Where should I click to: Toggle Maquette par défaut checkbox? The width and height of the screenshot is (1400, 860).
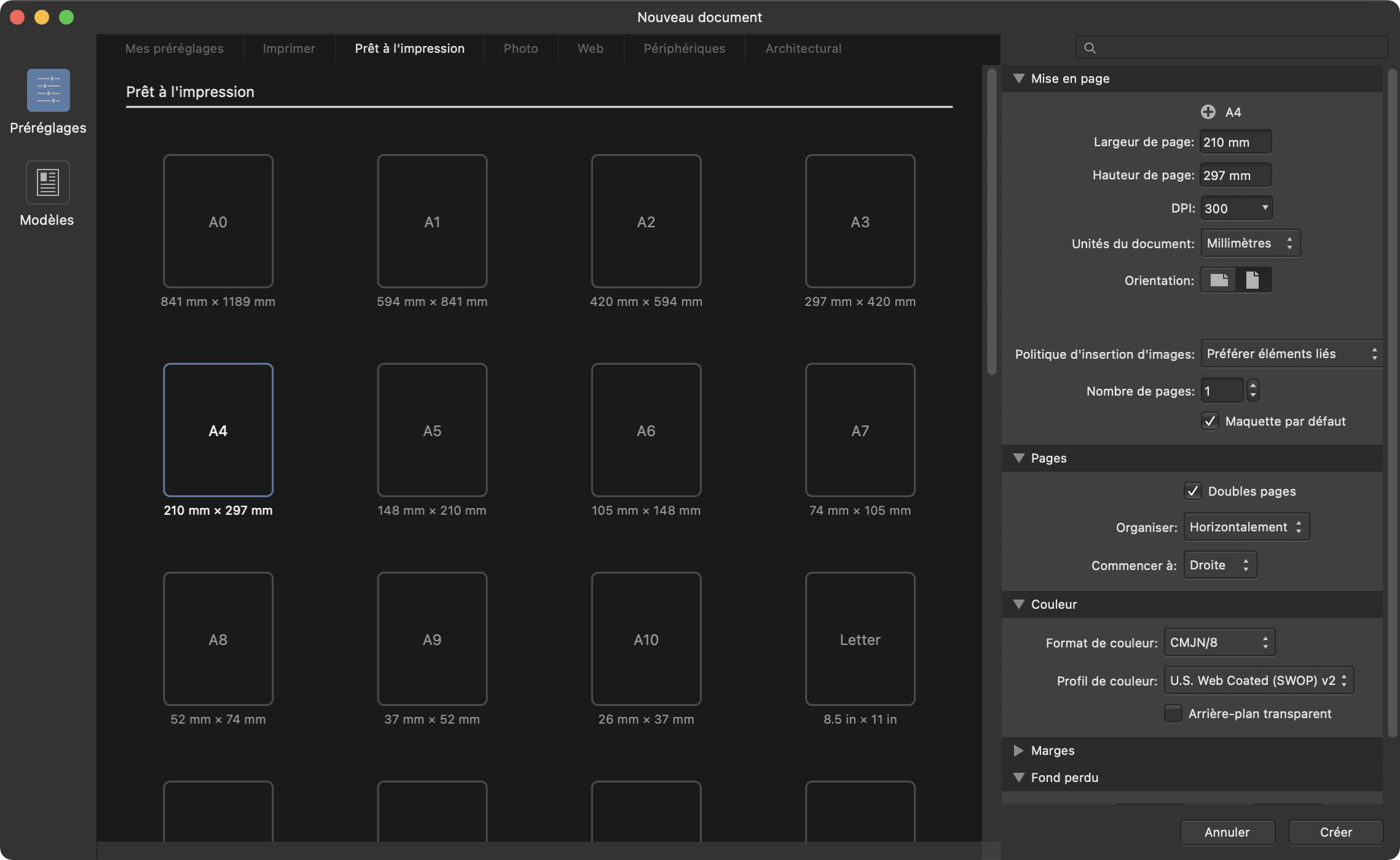pyautogui.click(x=1209, y=421)
